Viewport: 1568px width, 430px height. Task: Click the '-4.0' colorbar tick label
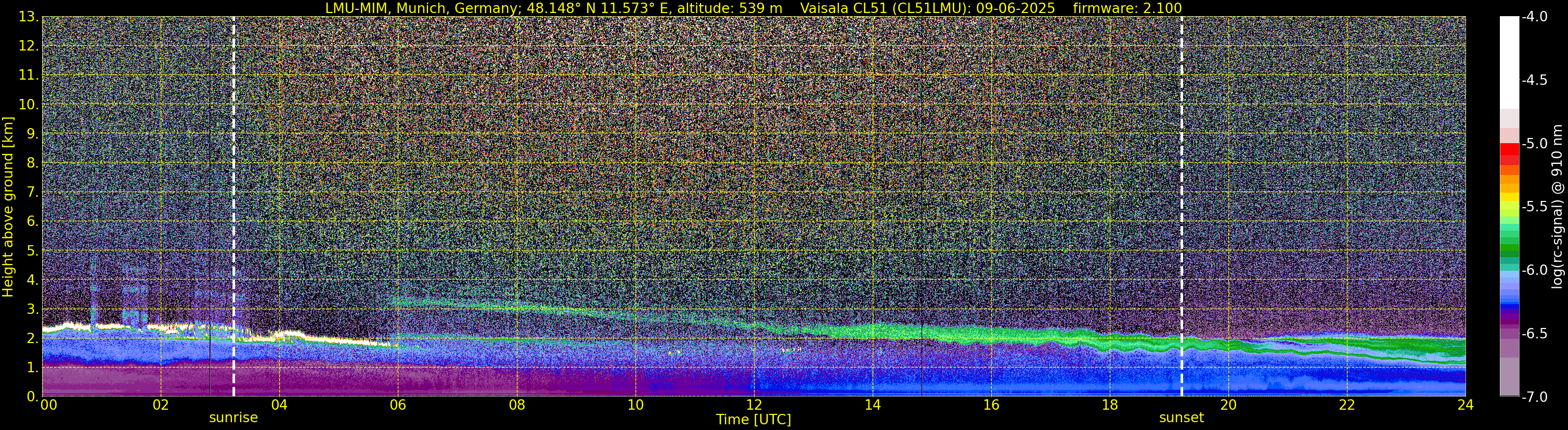point(1534,17)
